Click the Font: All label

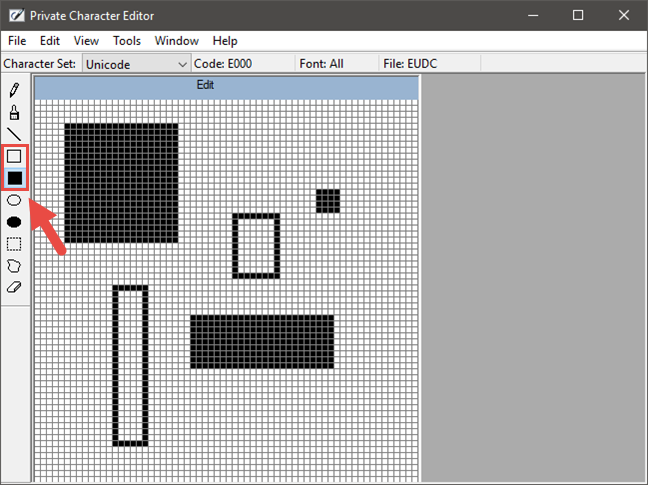click(x=322, y=64)
